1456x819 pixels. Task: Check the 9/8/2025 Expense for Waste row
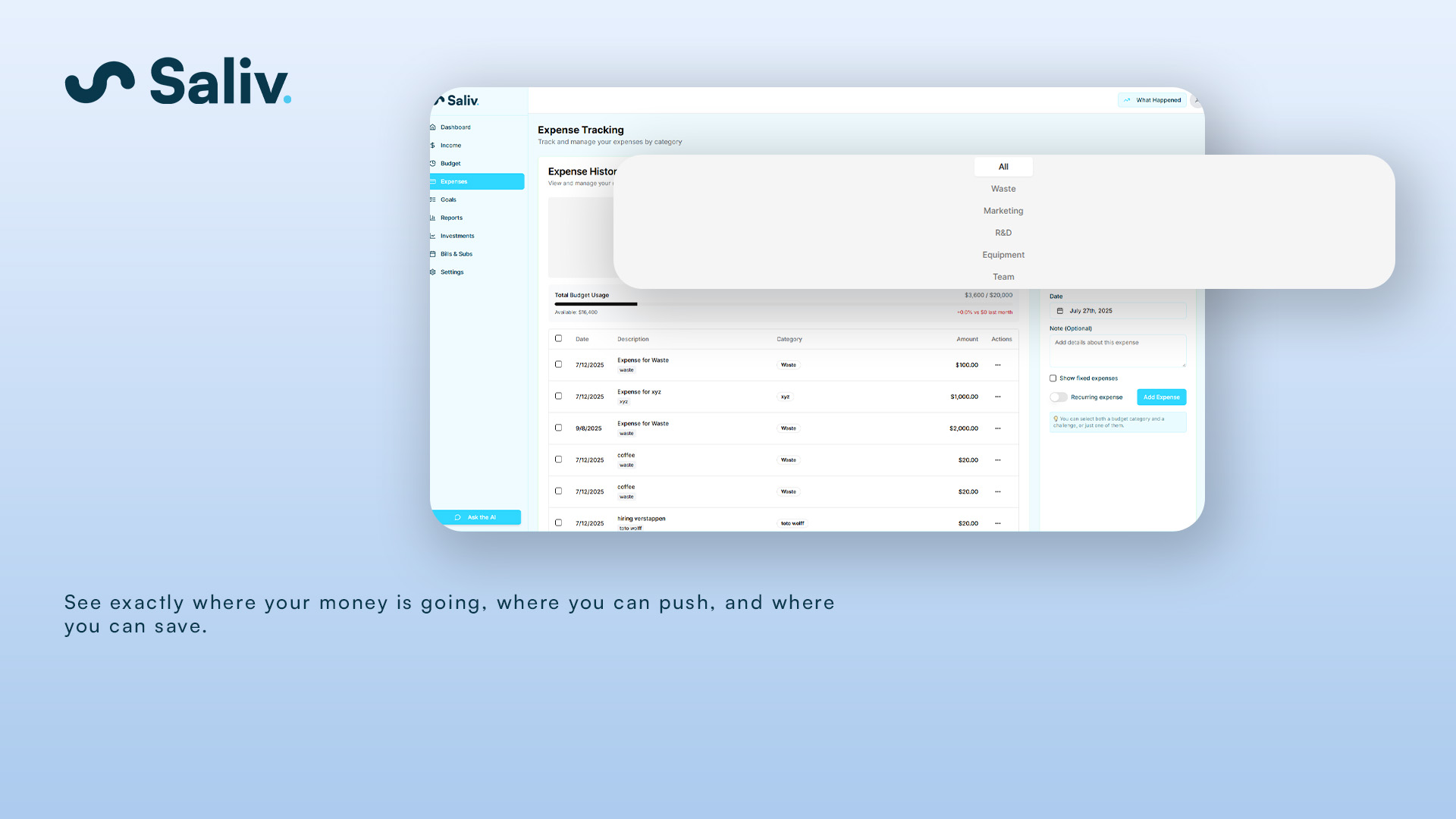click(x=559, y=428)
